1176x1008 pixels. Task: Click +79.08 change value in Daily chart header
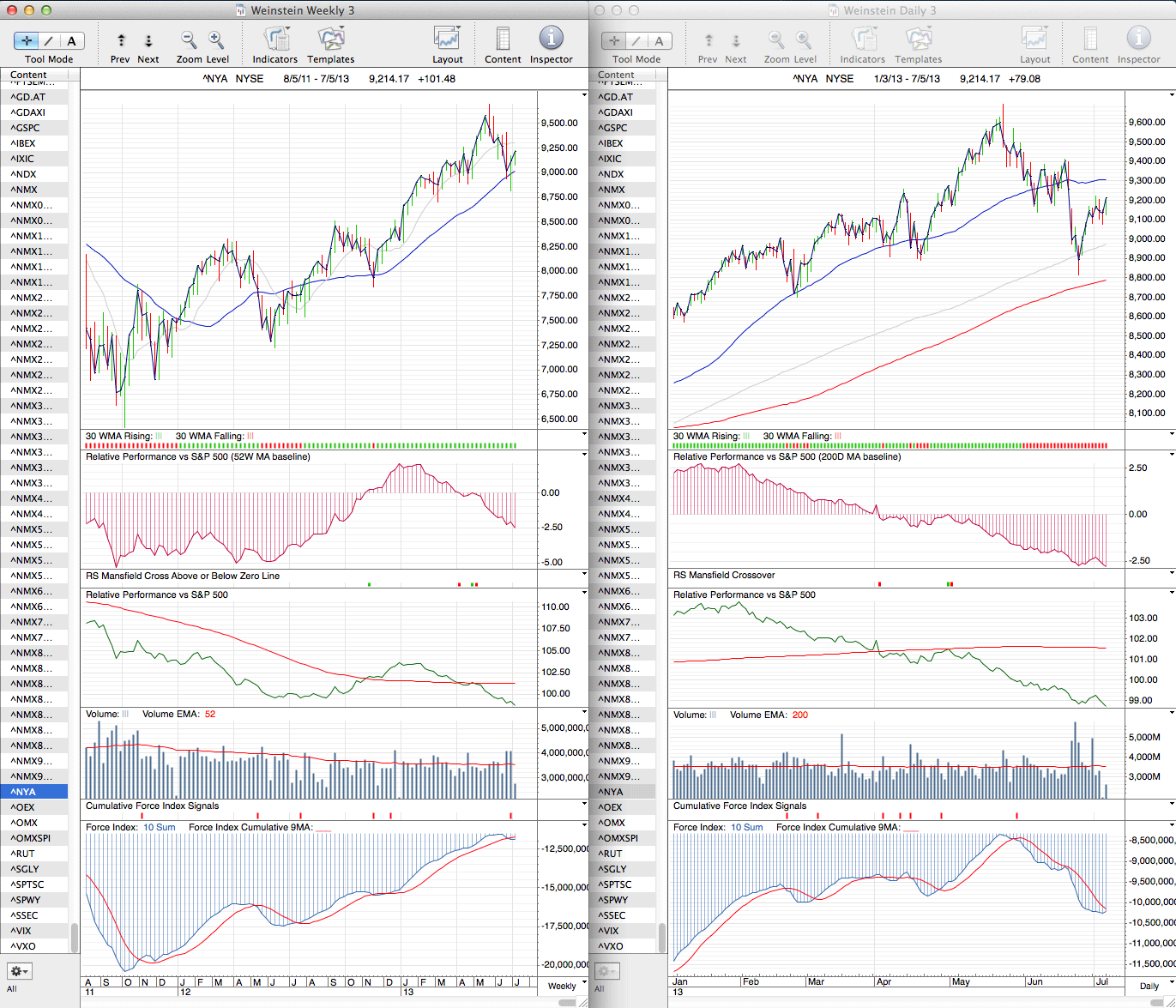(1024, 79)
